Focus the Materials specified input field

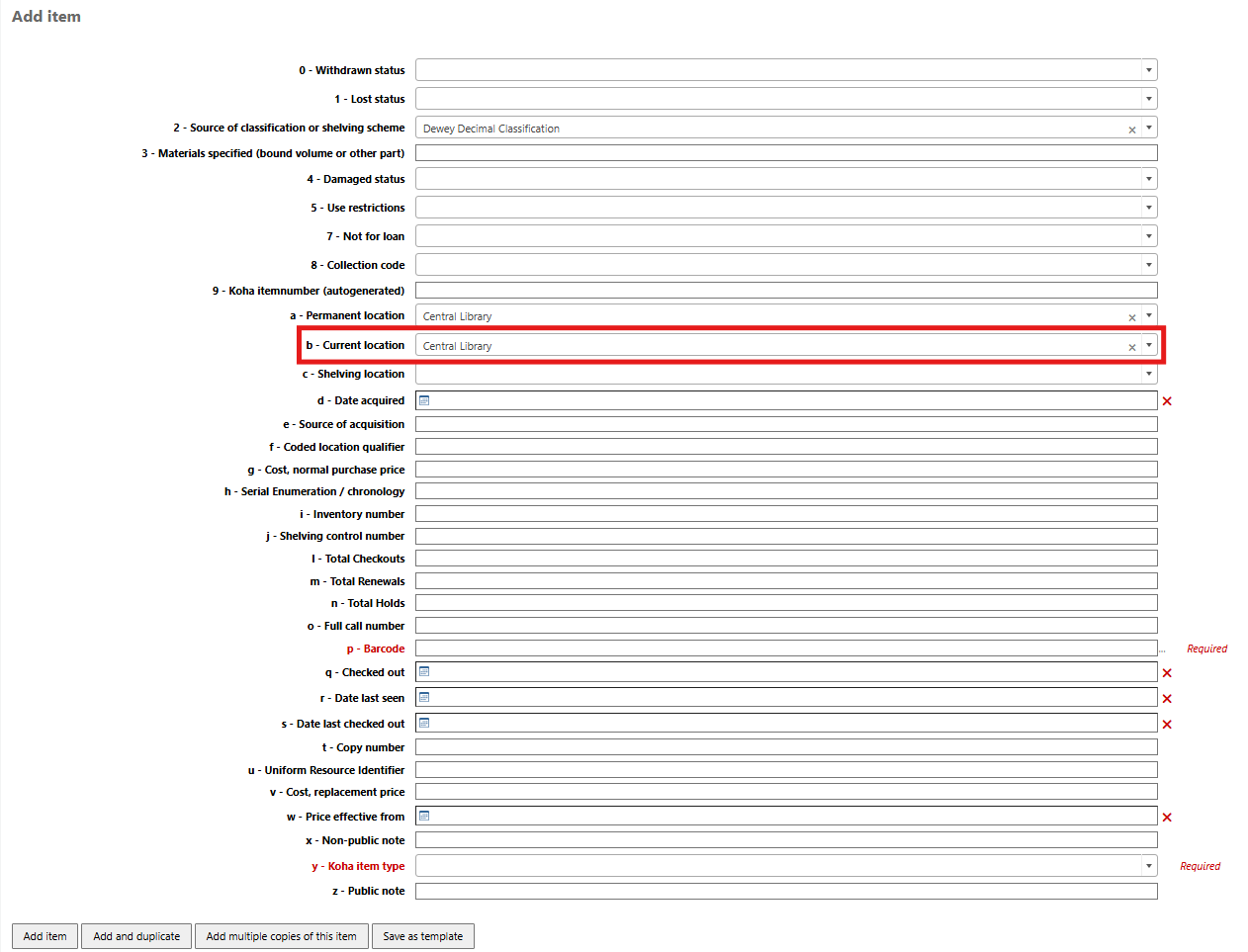pyautogui.click(x=786, y=153)
